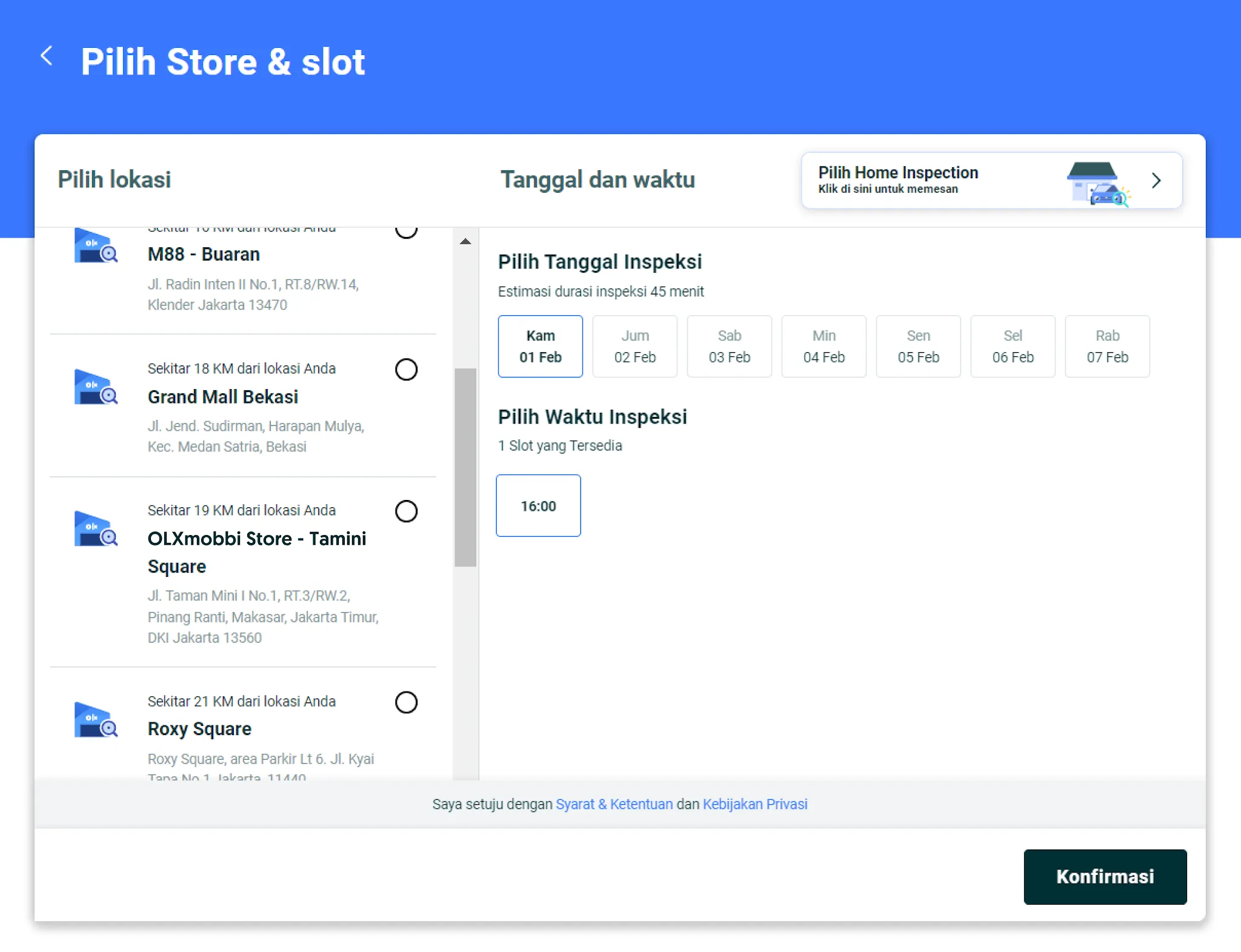Open the Pilih Home Inspection card
The height and width of the screenshot is (952, 1241).
tap(992, 181)
